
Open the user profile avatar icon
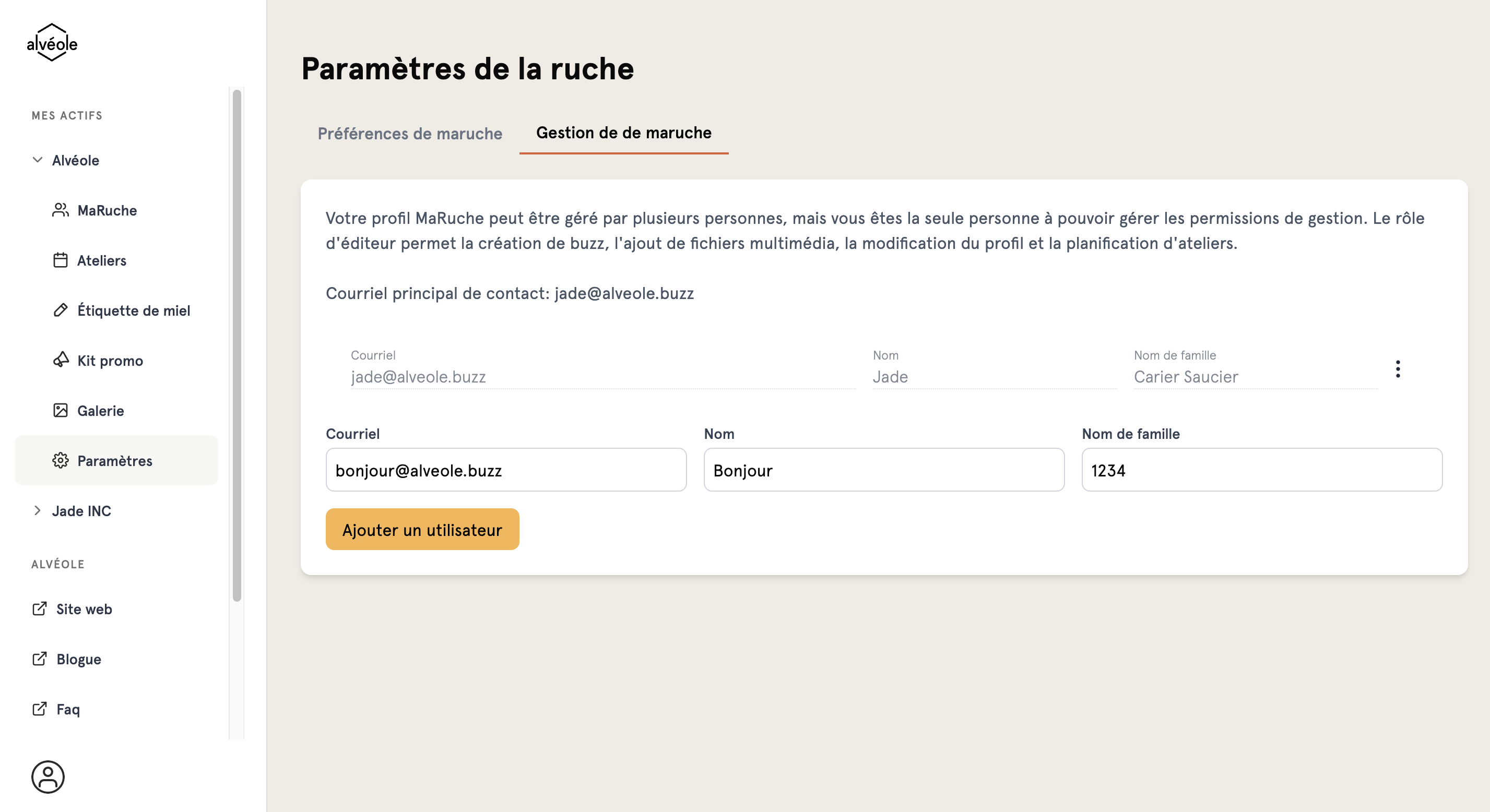tap(48, 777)
